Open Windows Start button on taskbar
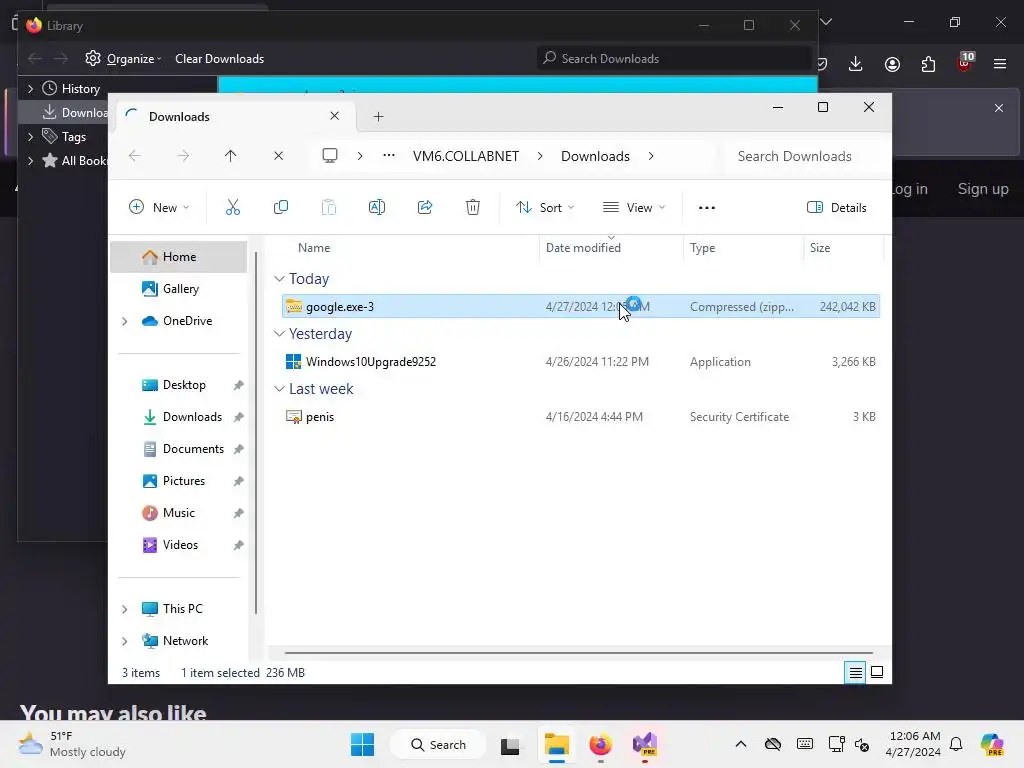The image size is (1024, 768). pos(362,744)
